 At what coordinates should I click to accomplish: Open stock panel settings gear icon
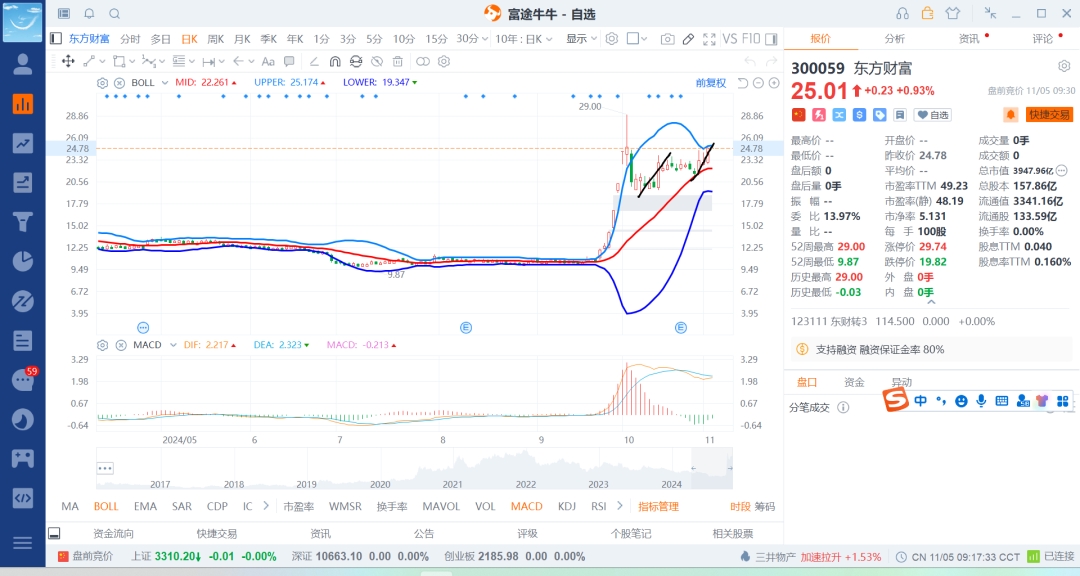1064,66
